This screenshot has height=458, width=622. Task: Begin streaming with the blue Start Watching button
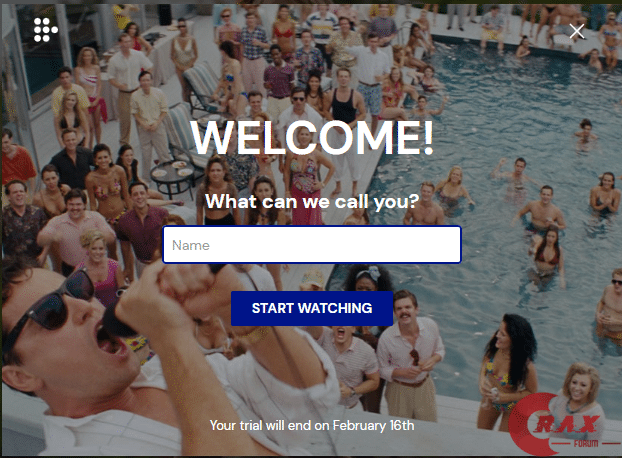(x=312, y=308)
